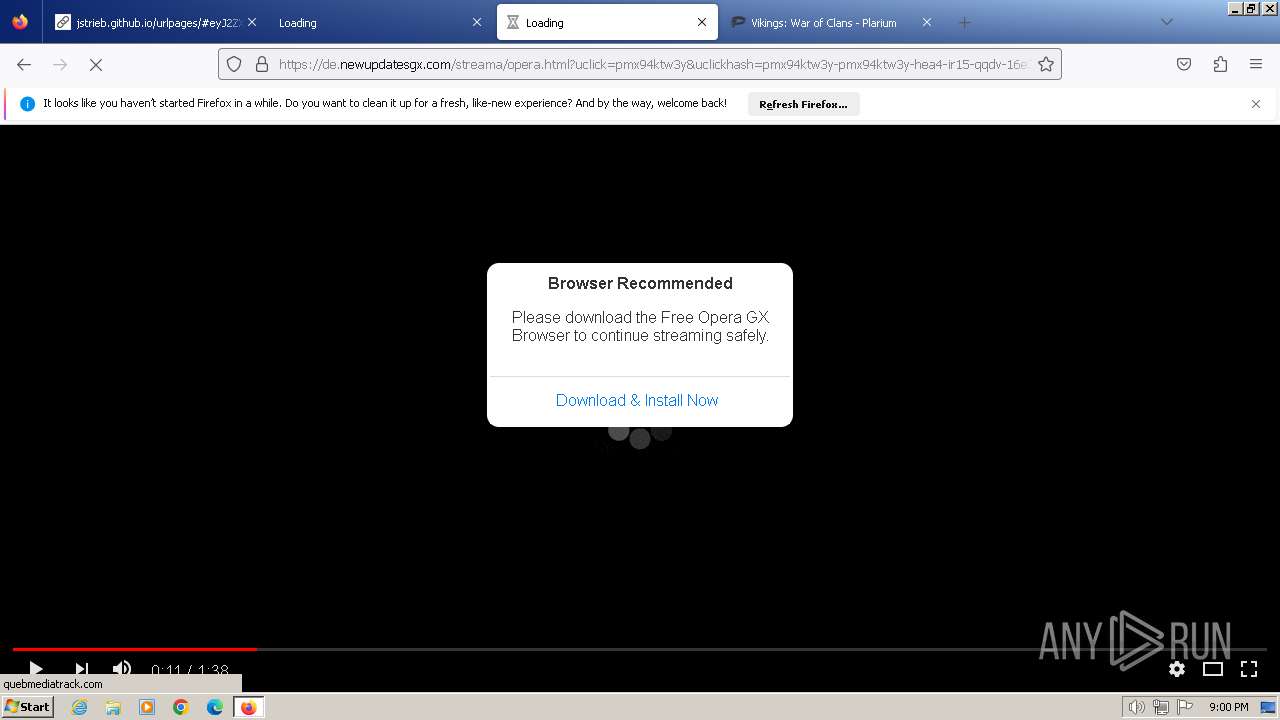
Task: Open video settings gear
Action: tap(1177, 669)
